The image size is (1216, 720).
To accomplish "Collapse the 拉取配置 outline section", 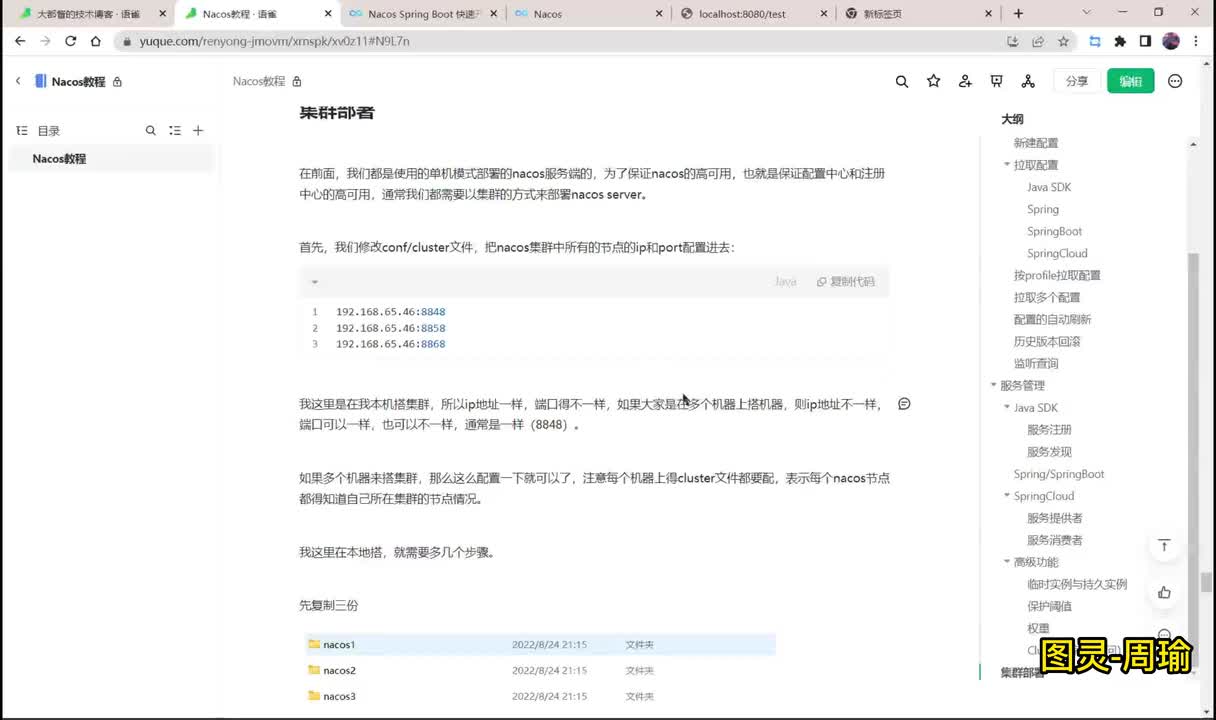I will (x=1007, y=165).
